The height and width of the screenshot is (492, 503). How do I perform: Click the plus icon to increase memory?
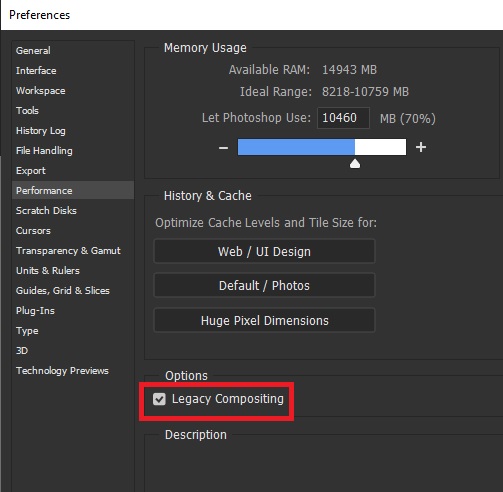pos(421,147)
